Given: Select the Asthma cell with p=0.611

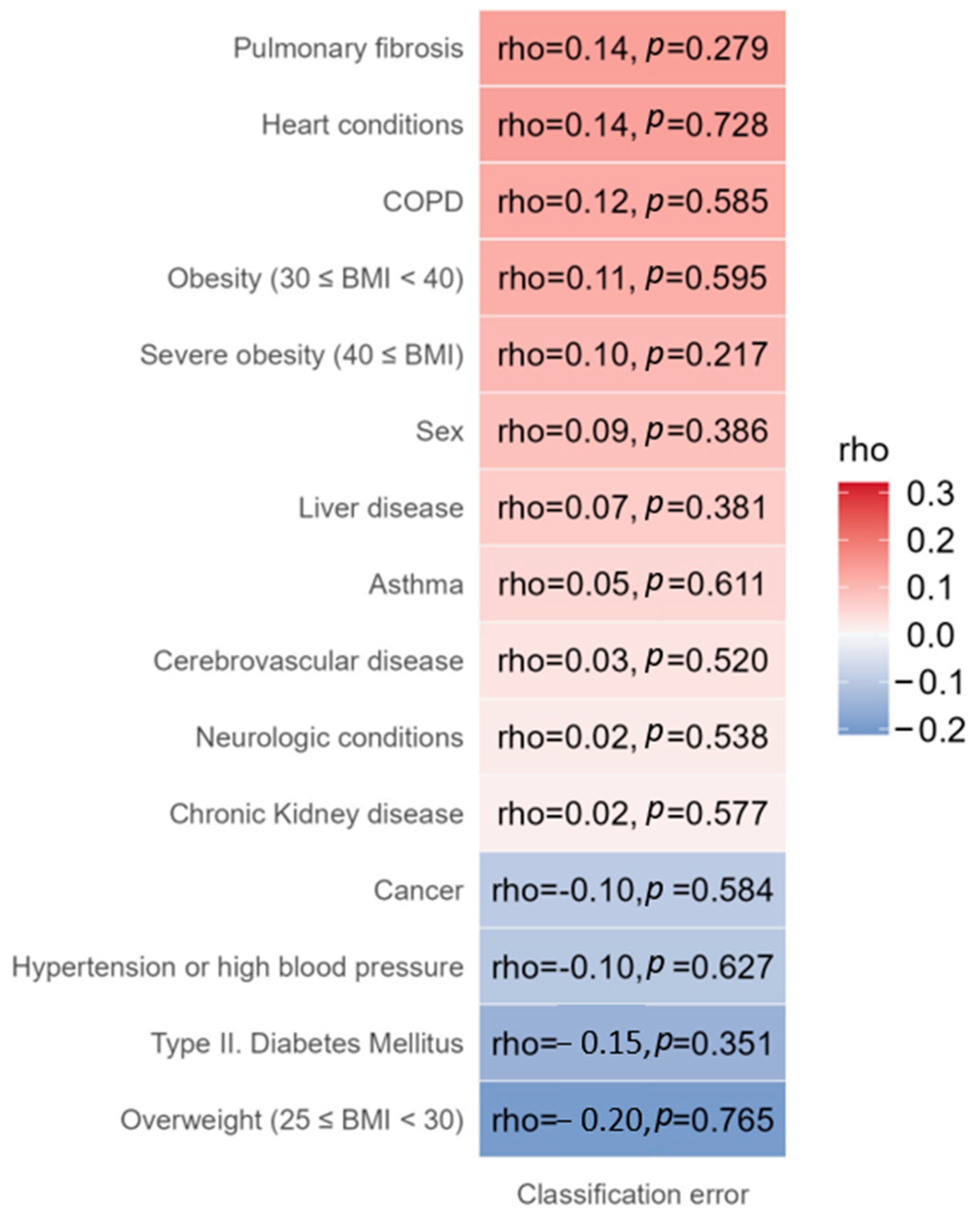Looking at the screenshot, I should click(x=632, y=584).
